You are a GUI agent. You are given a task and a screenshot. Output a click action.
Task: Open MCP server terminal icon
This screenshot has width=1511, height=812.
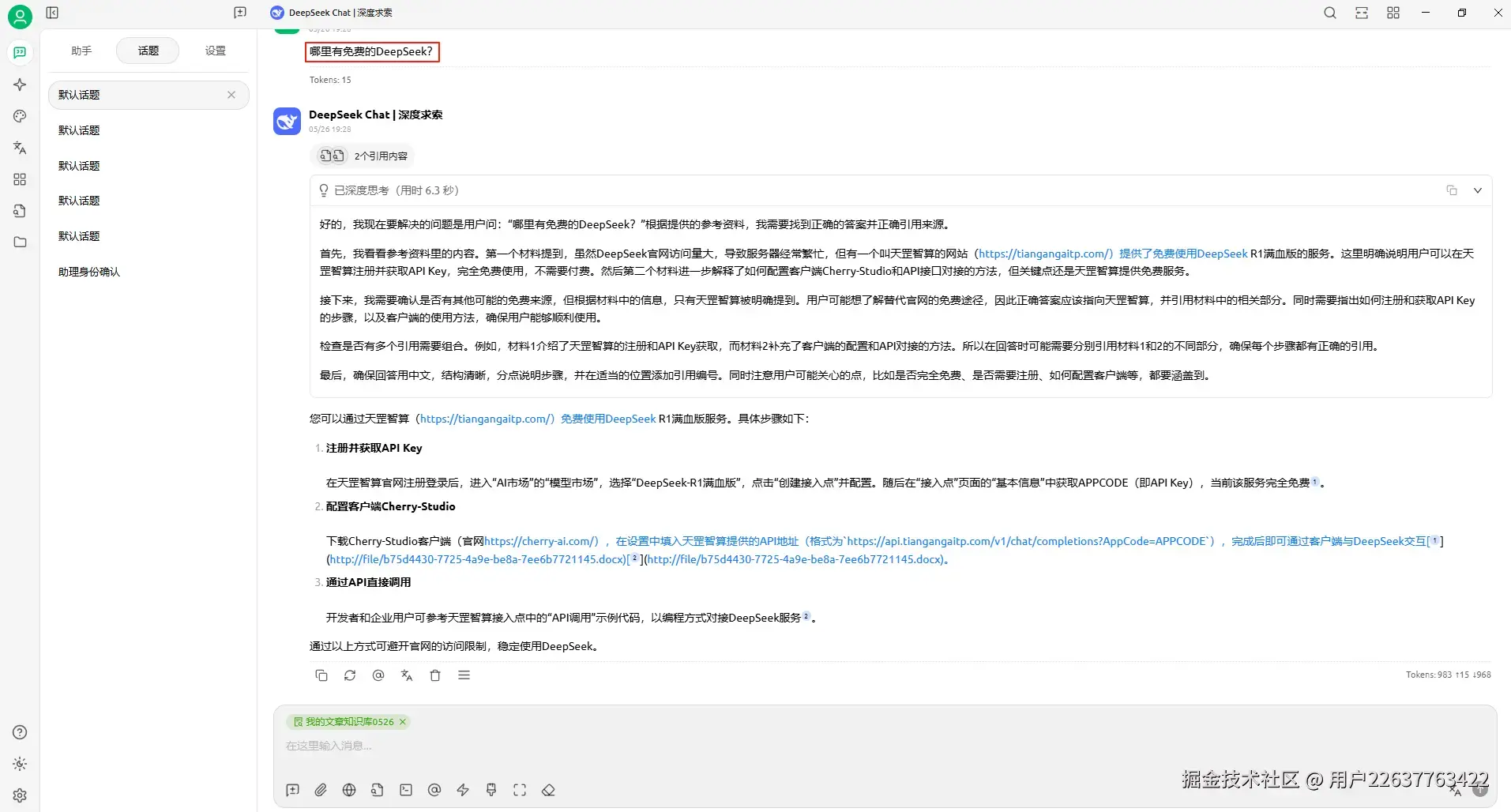coord(406,790)
